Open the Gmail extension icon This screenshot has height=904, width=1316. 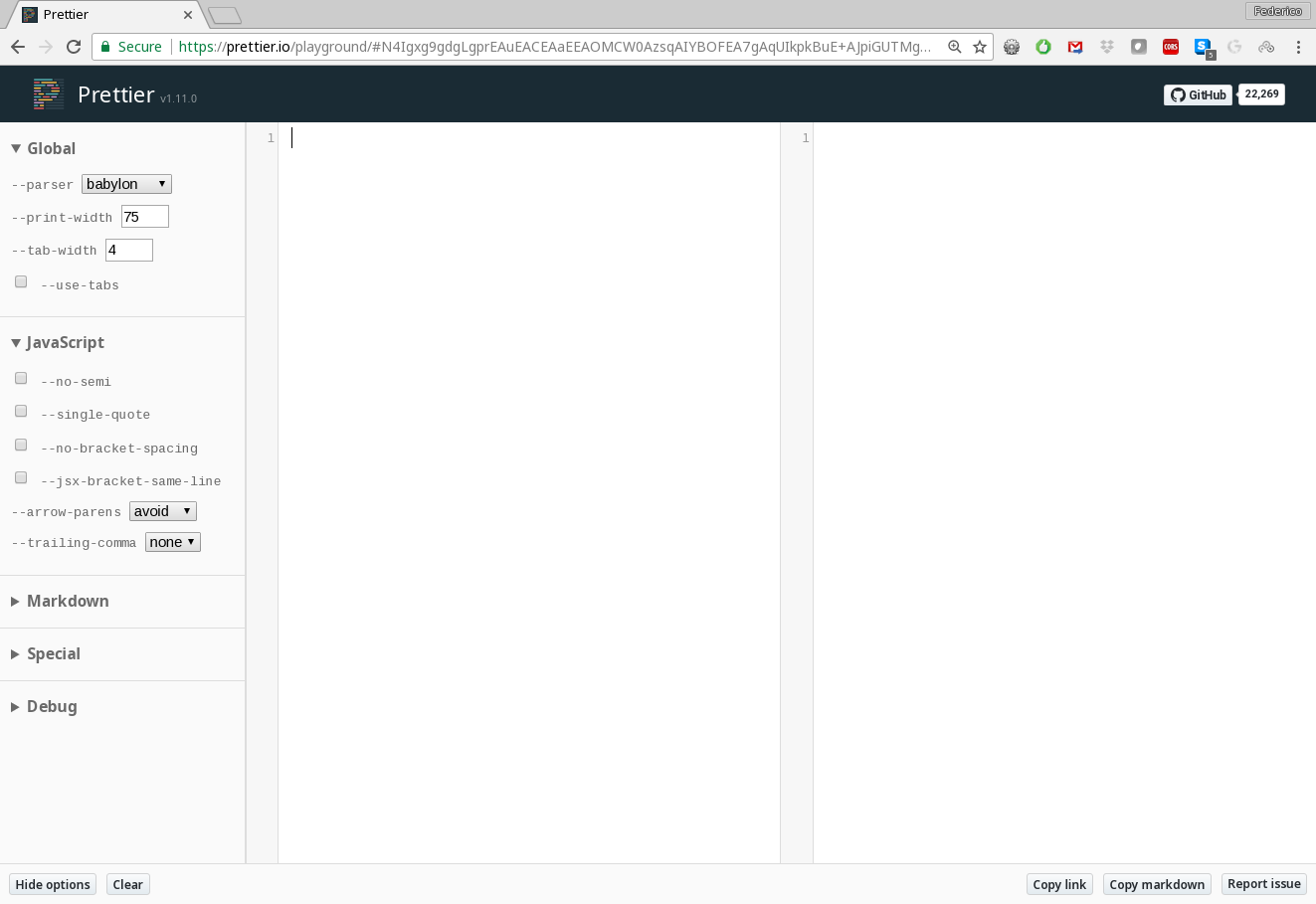(1075, 47)
